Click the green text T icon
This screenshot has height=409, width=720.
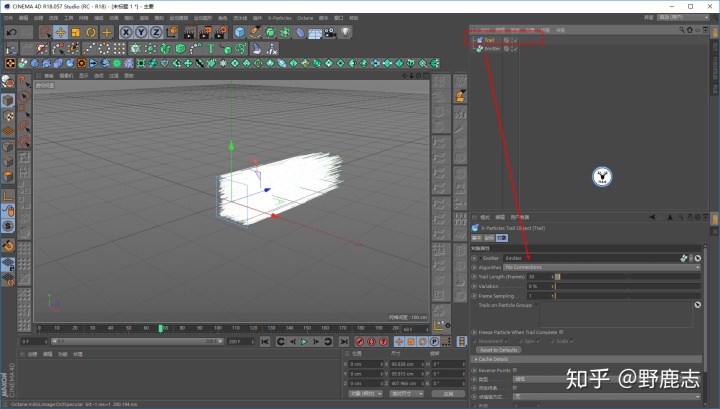(x=211, y=48)
